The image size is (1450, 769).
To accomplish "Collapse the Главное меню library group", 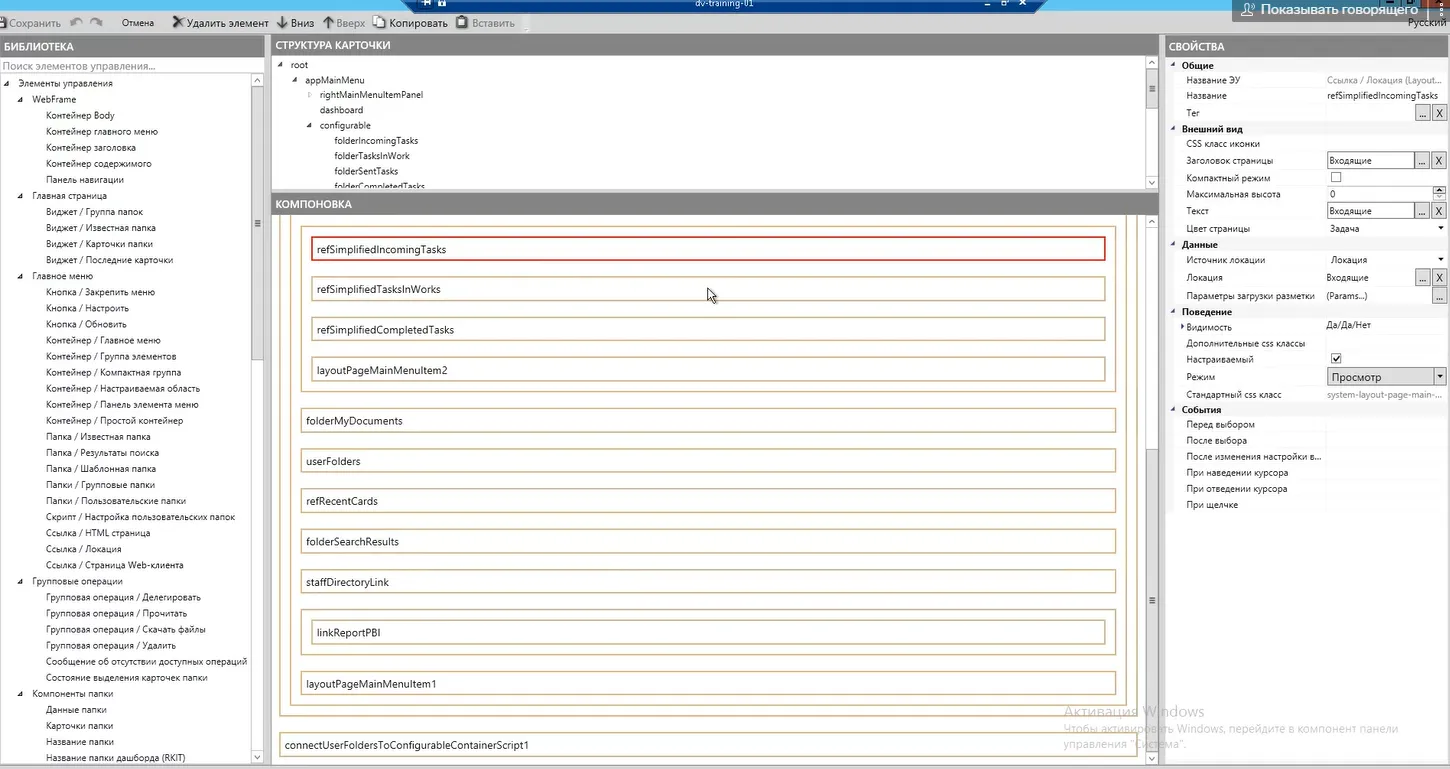I will click(21, 276).
